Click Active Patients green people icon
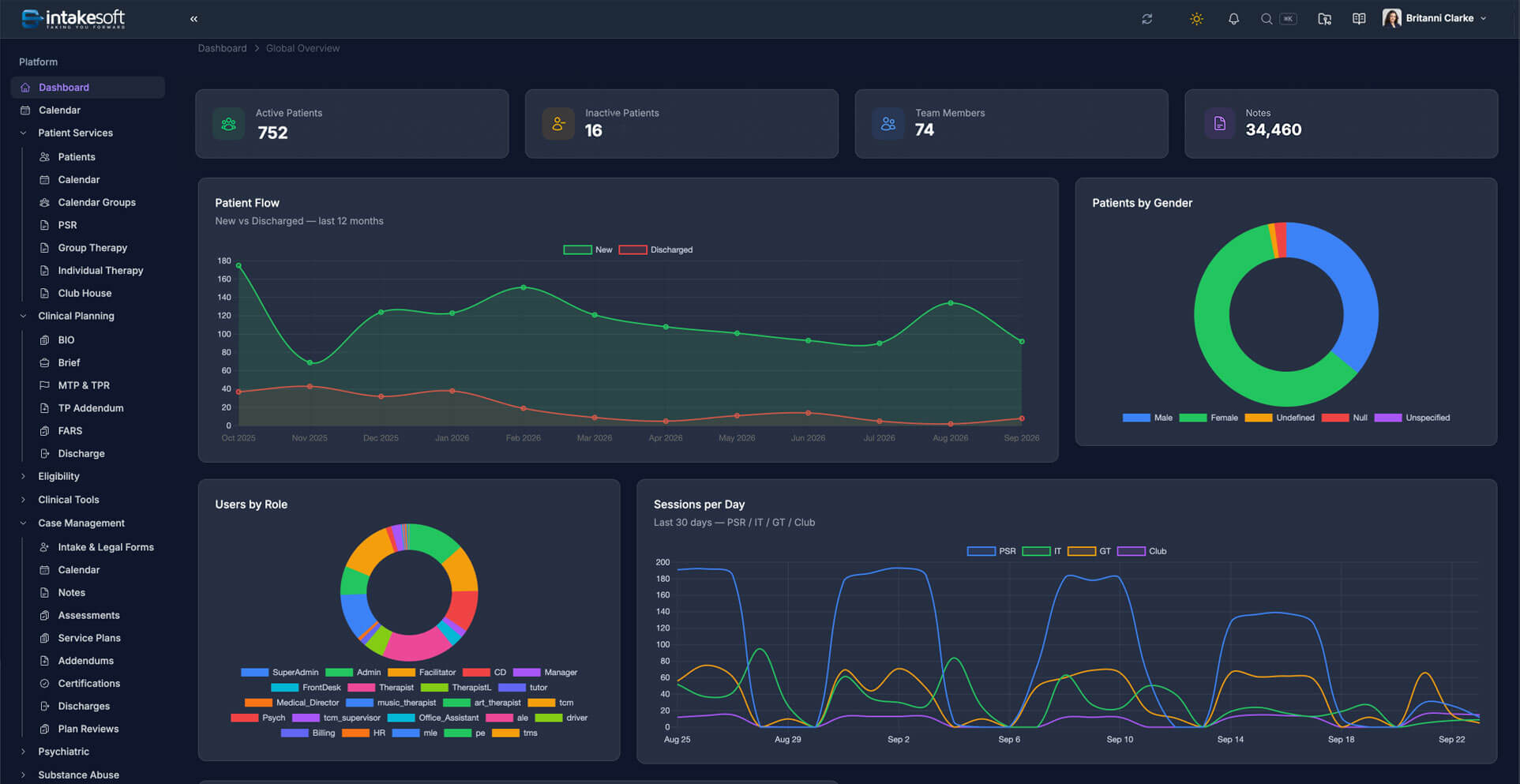 click(x=229, y=124)
